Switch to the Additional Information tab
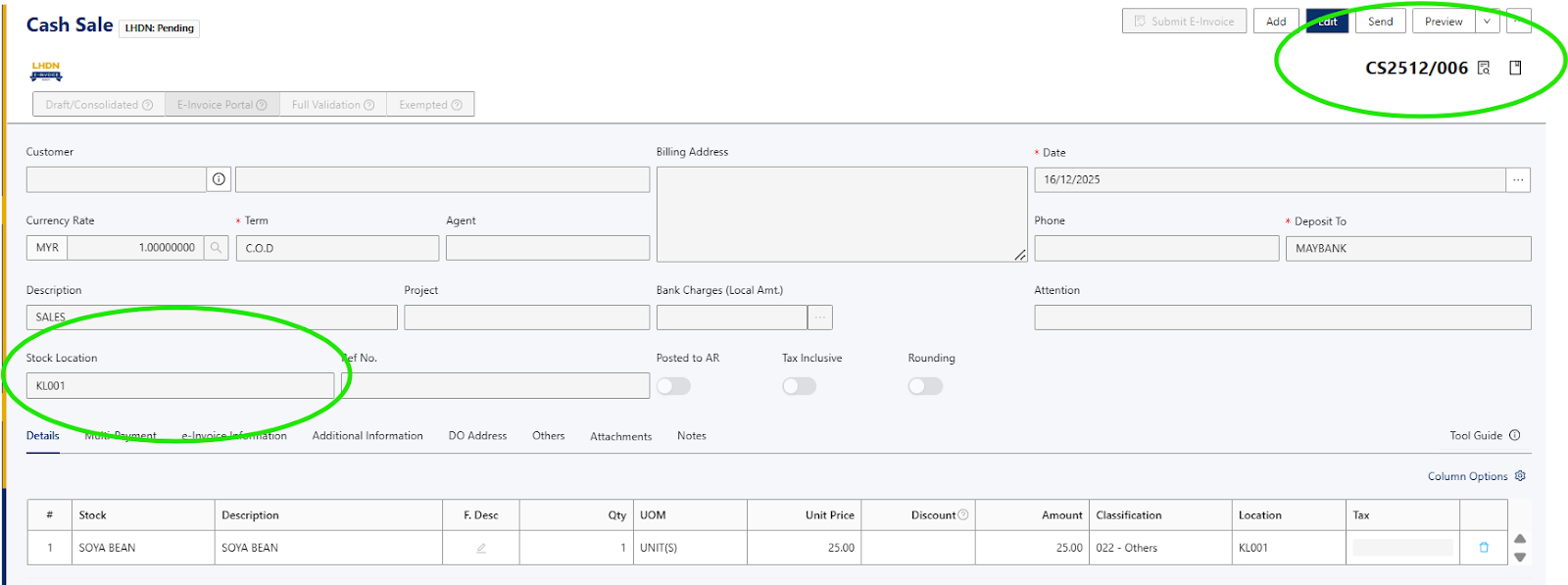Screen dimensions: 1568x585 [367, 436]
